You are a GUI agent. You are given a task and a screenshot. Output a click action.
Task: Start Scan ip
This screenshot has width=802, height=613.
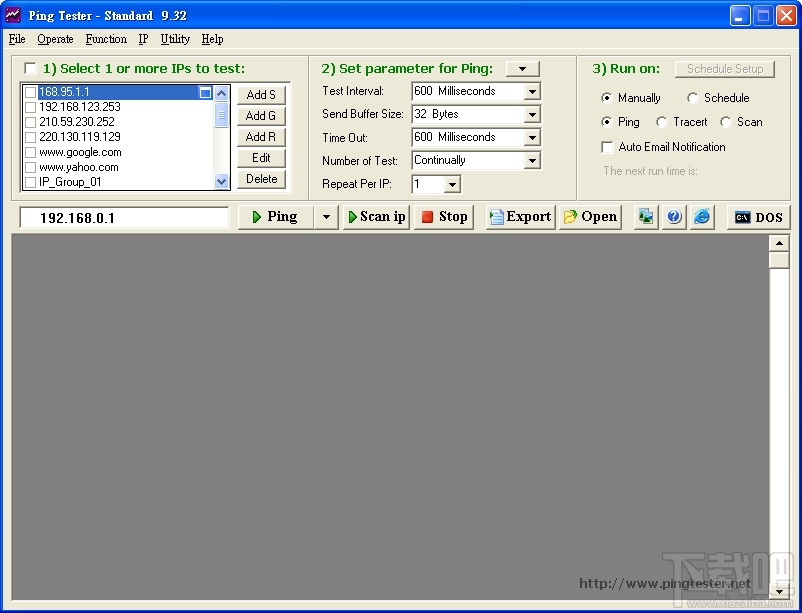tap(376, 217)
